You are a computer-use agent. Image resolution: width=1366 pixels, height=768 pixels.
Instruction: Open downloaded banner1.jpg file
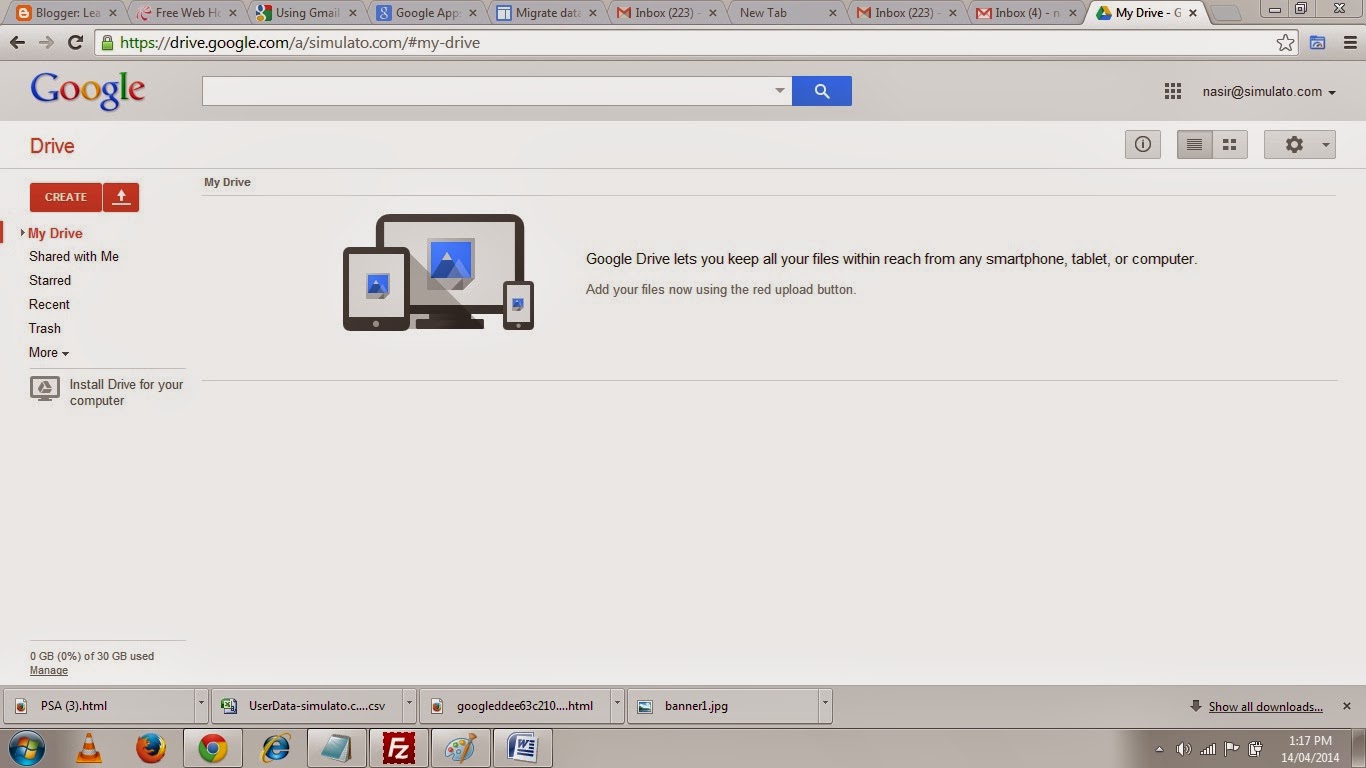coord(723,706)
